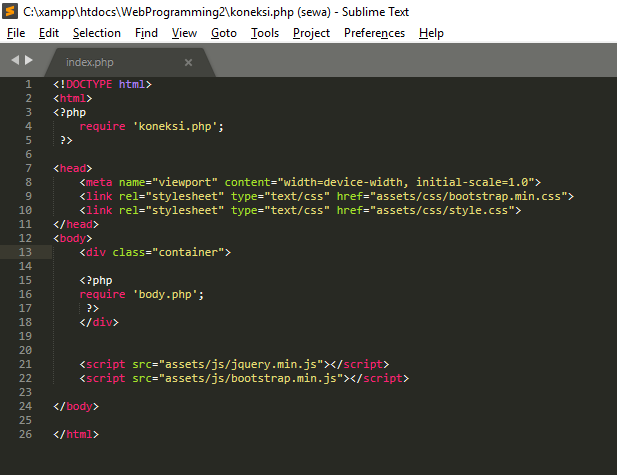Click line number 1 in the gutter
This screenshot has height=475, width=617.
[28, 84]
